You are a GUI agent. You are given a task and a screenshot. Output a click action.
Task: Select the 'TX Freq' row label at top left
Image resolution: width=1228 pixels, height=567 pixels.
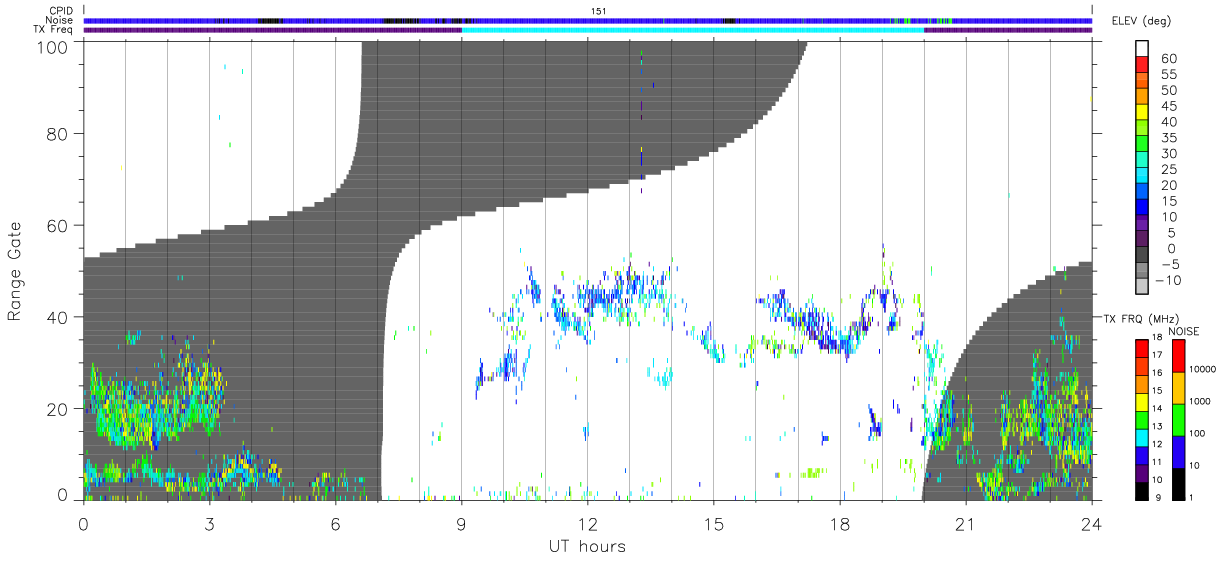coord(52,29)
